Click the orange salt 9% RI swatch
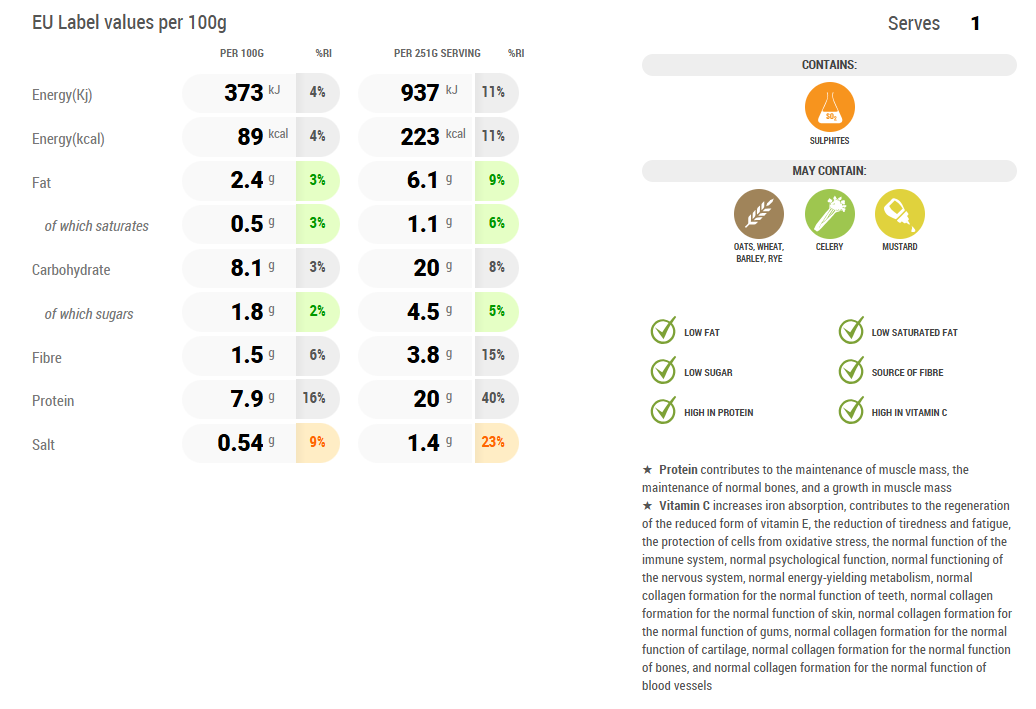This screenshot has height=709, width=1036. [317, 442]
